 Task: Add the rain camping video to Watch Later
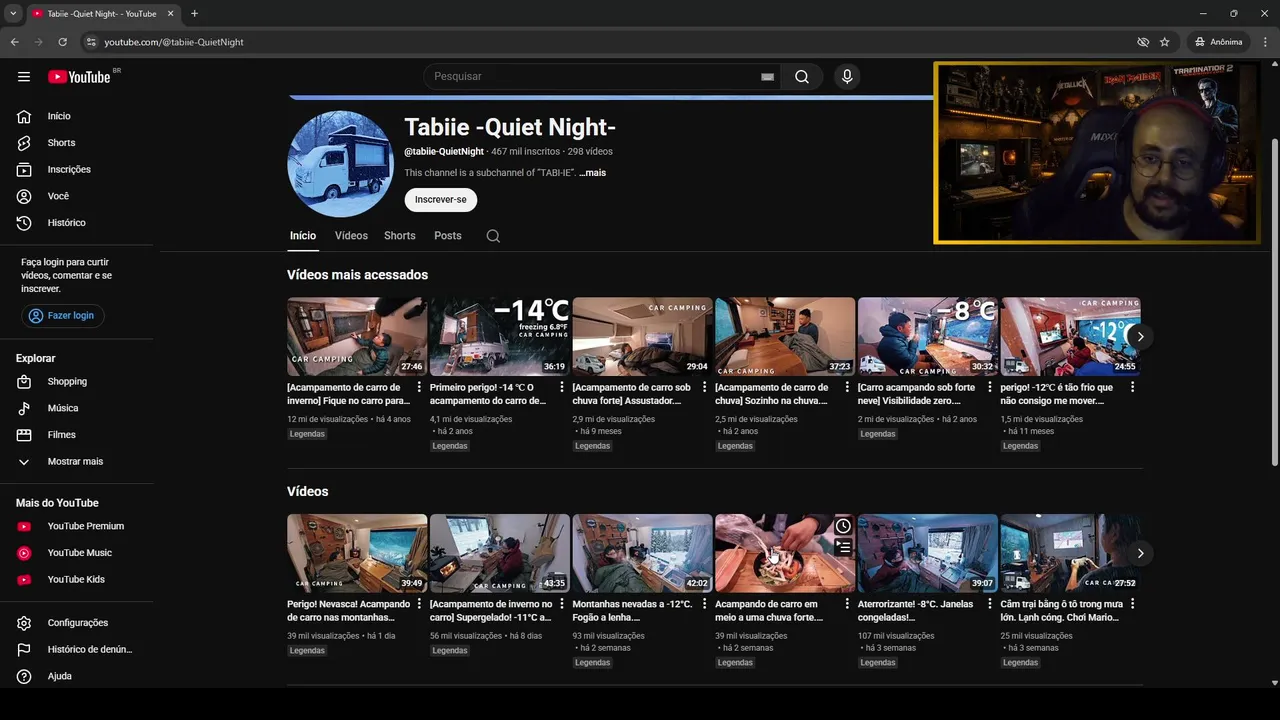[x=843, y=527]
